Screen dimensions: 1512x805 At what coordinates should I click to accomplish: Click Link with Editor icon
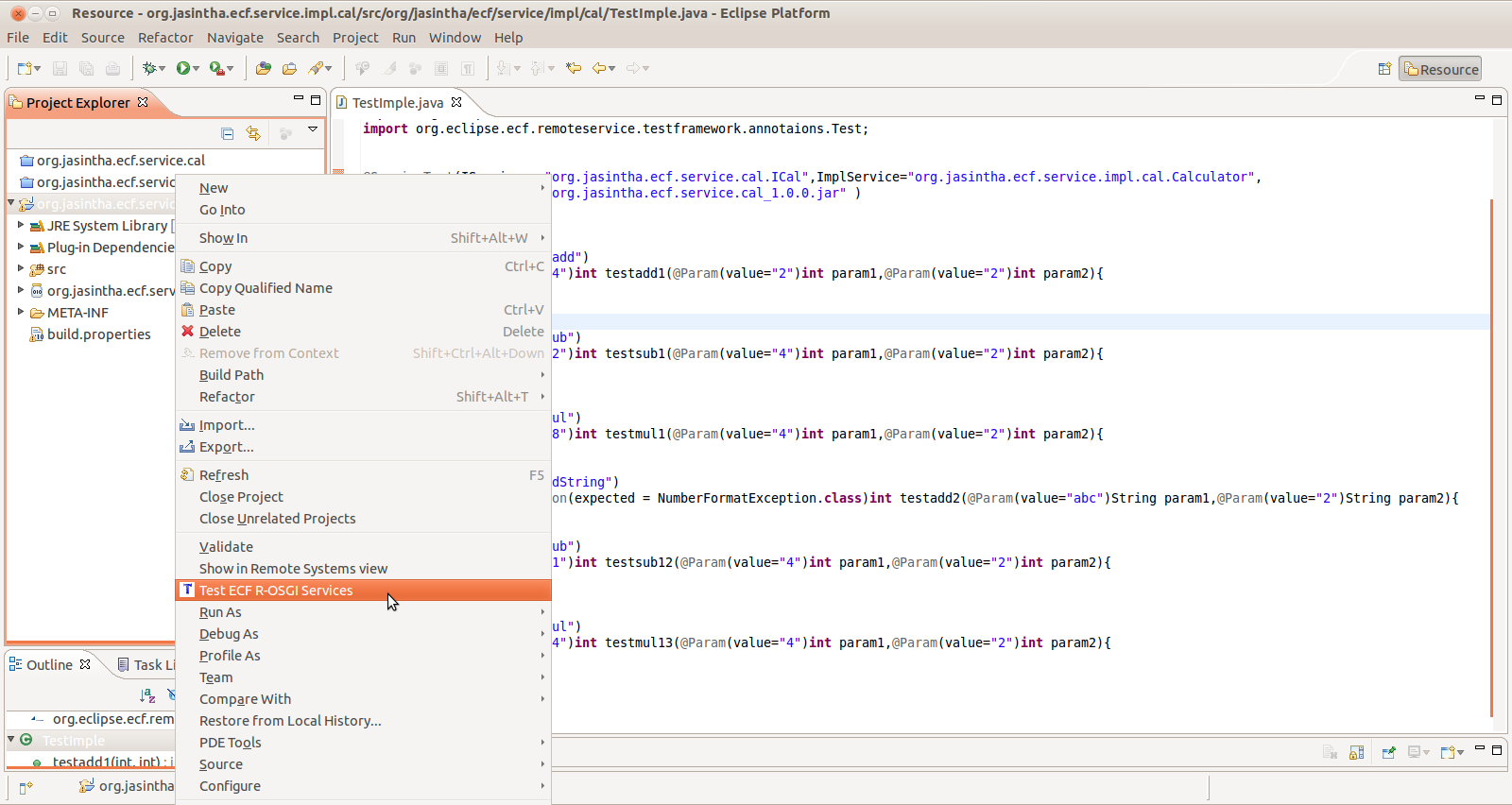click(253, 133)
